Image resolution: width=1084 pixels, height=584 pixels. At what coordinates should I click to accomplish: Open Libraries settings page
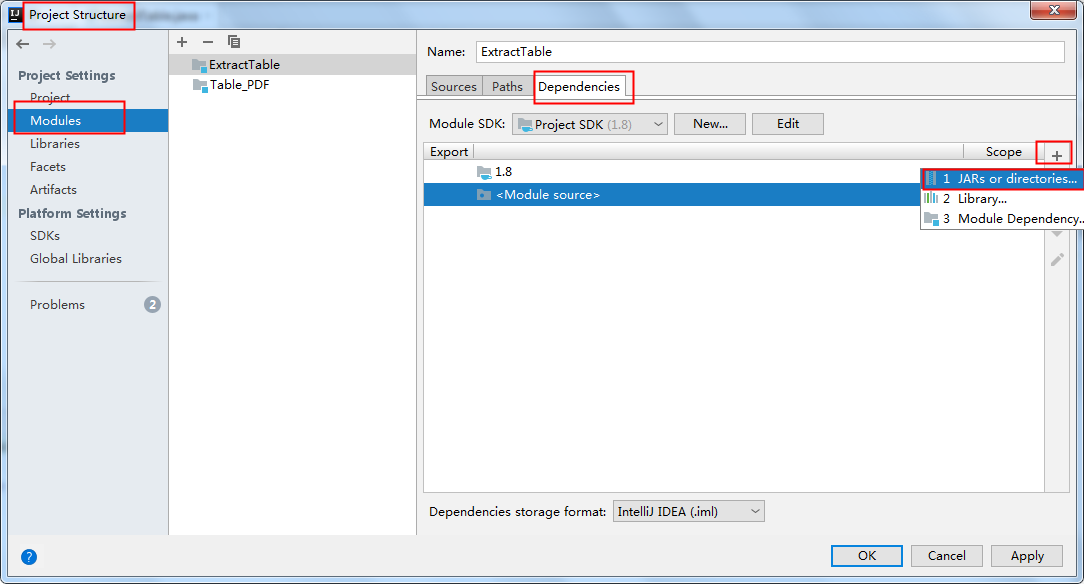tap(55, 144)
